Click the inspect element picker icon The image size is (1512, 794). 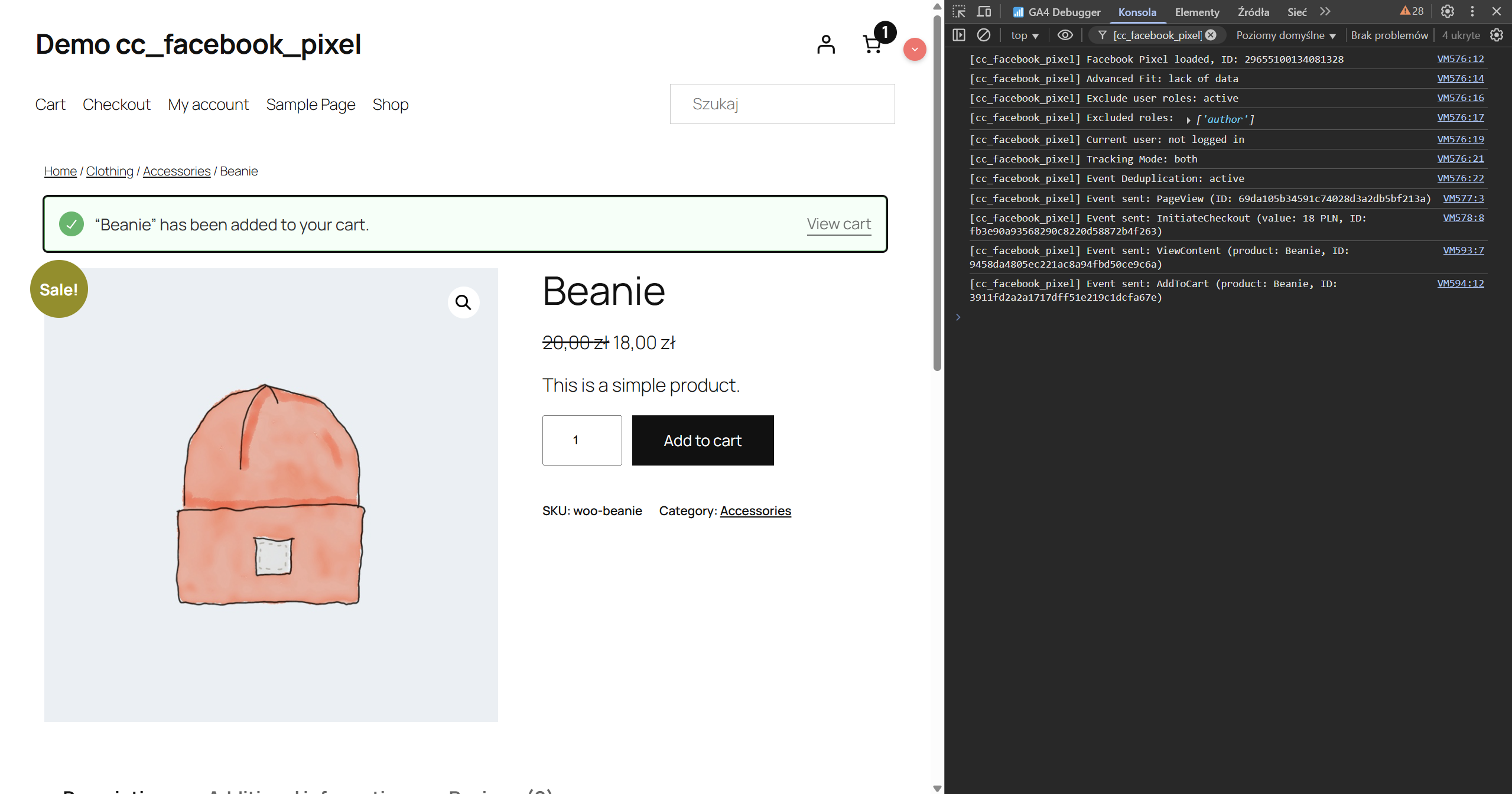[x=959, y=11]
